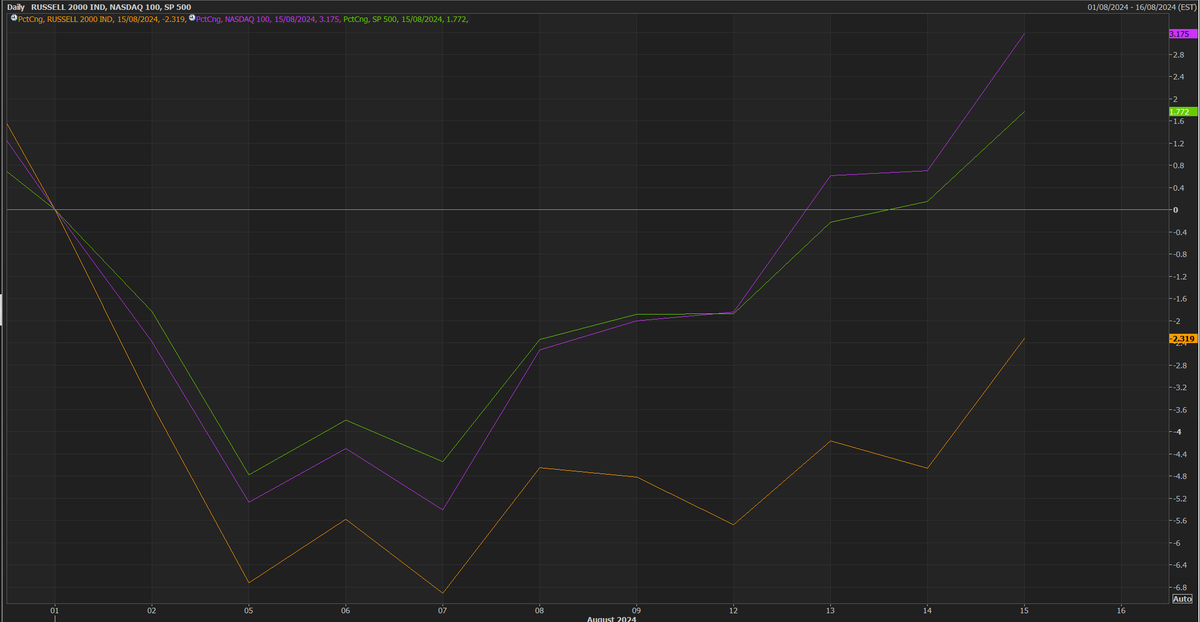The height and width of the screenshot is (622, 1200).
Task: Click the 01 date label on x-axis
Action: 55,609
